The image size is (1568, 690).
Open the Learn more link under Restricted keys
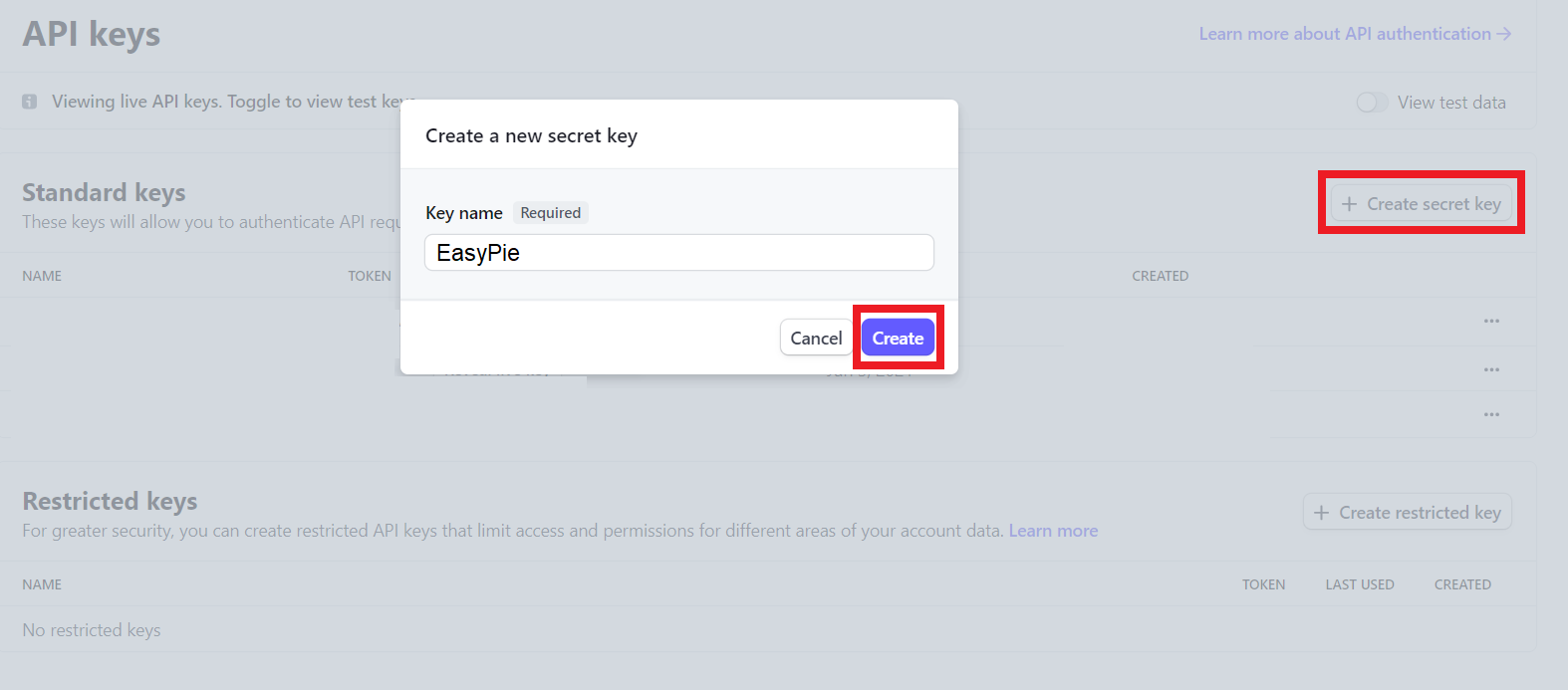tap(1053, 530)
